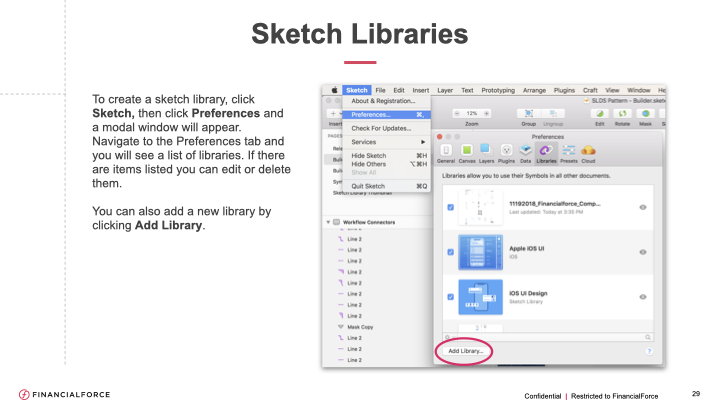Click the Mask toolbar icon
The height and width of the screenshot is (405, 720).
pos(646,113)
